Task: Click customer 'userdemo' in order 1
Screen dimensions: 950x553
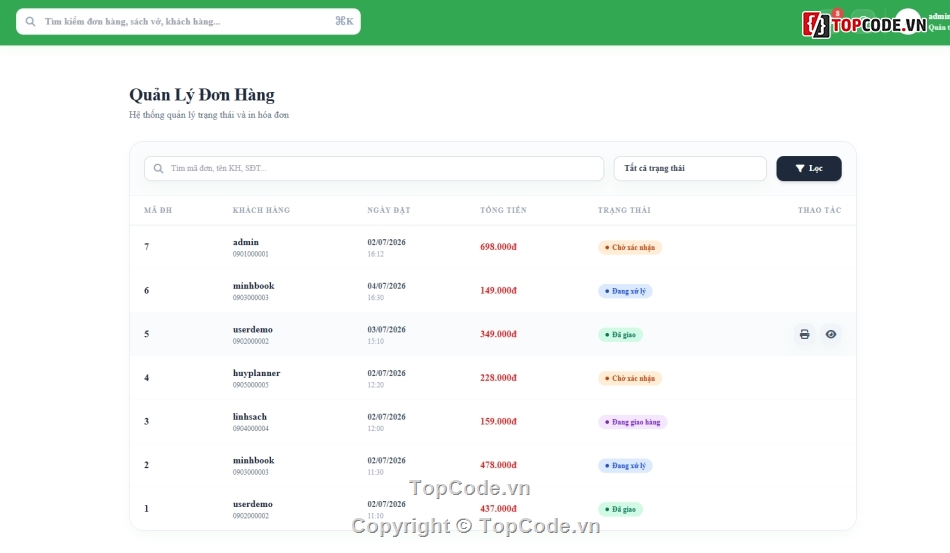Action: point(253,503)
